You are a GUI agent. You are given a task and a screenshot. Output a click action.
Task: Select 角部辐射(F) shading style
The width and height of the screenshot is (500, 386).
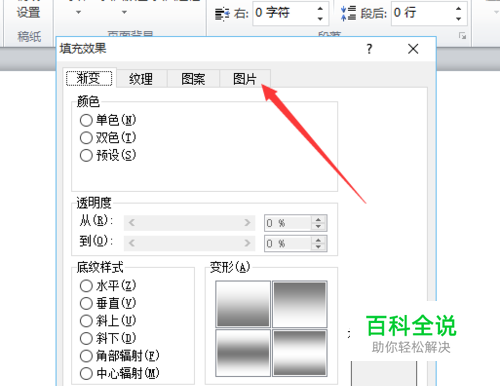(120, 356)
